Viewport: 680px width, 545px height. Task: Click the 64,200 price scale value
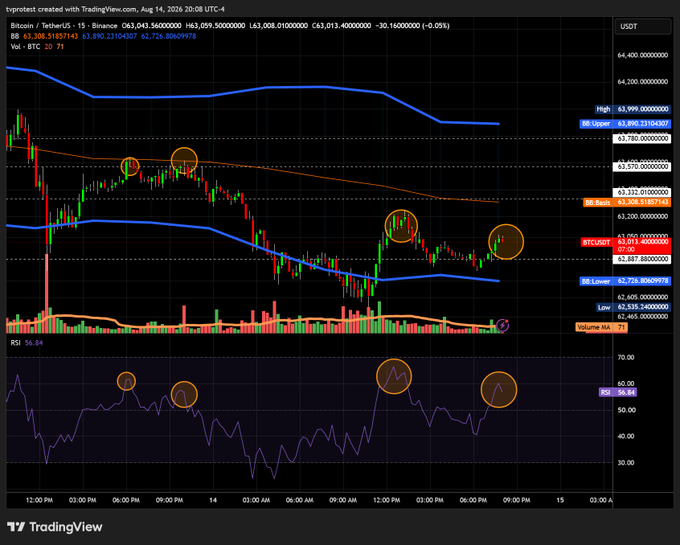tap(643, 82)
